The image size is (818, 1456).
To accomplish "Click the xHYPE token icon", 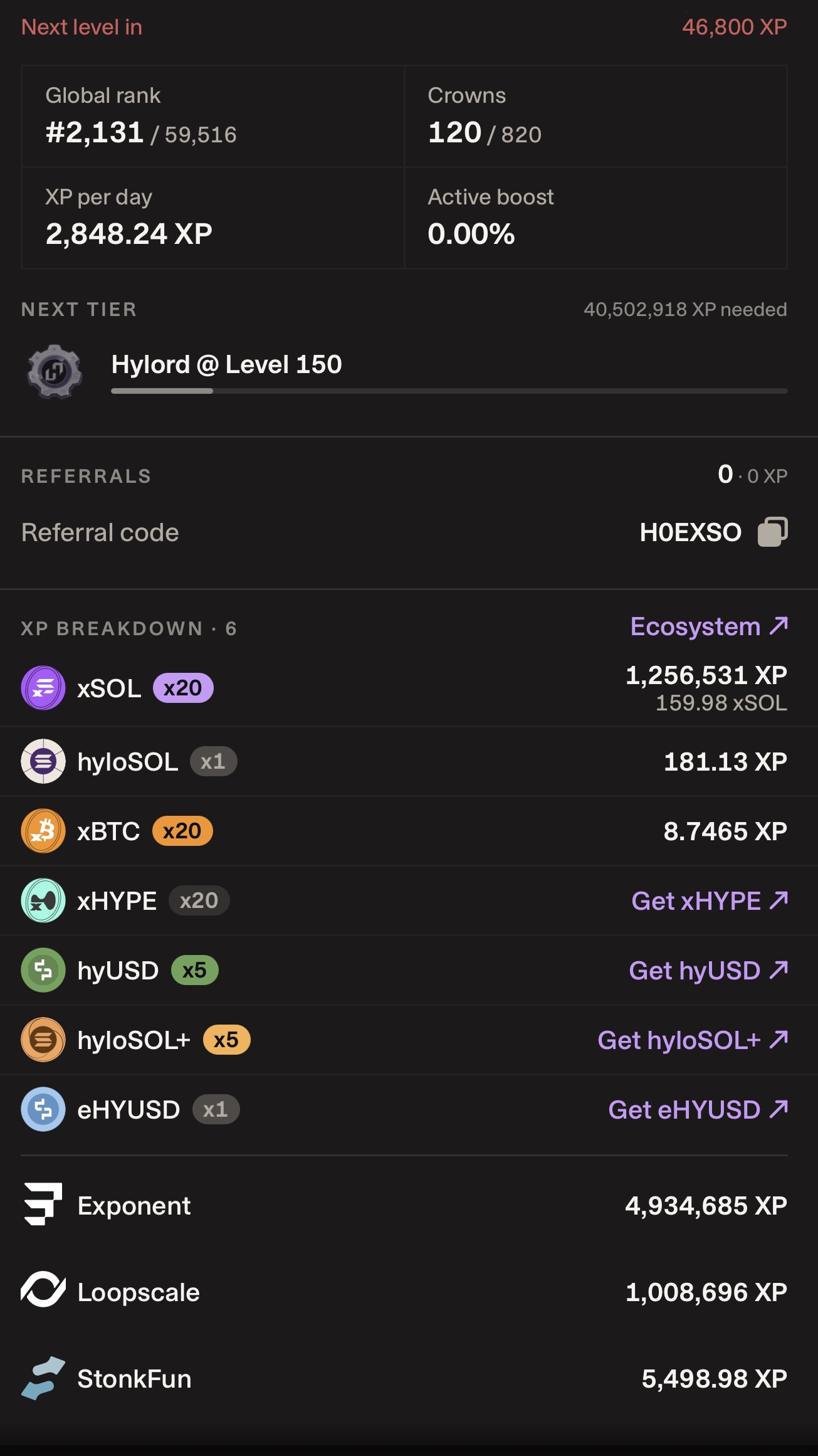I will pos(43,900).
